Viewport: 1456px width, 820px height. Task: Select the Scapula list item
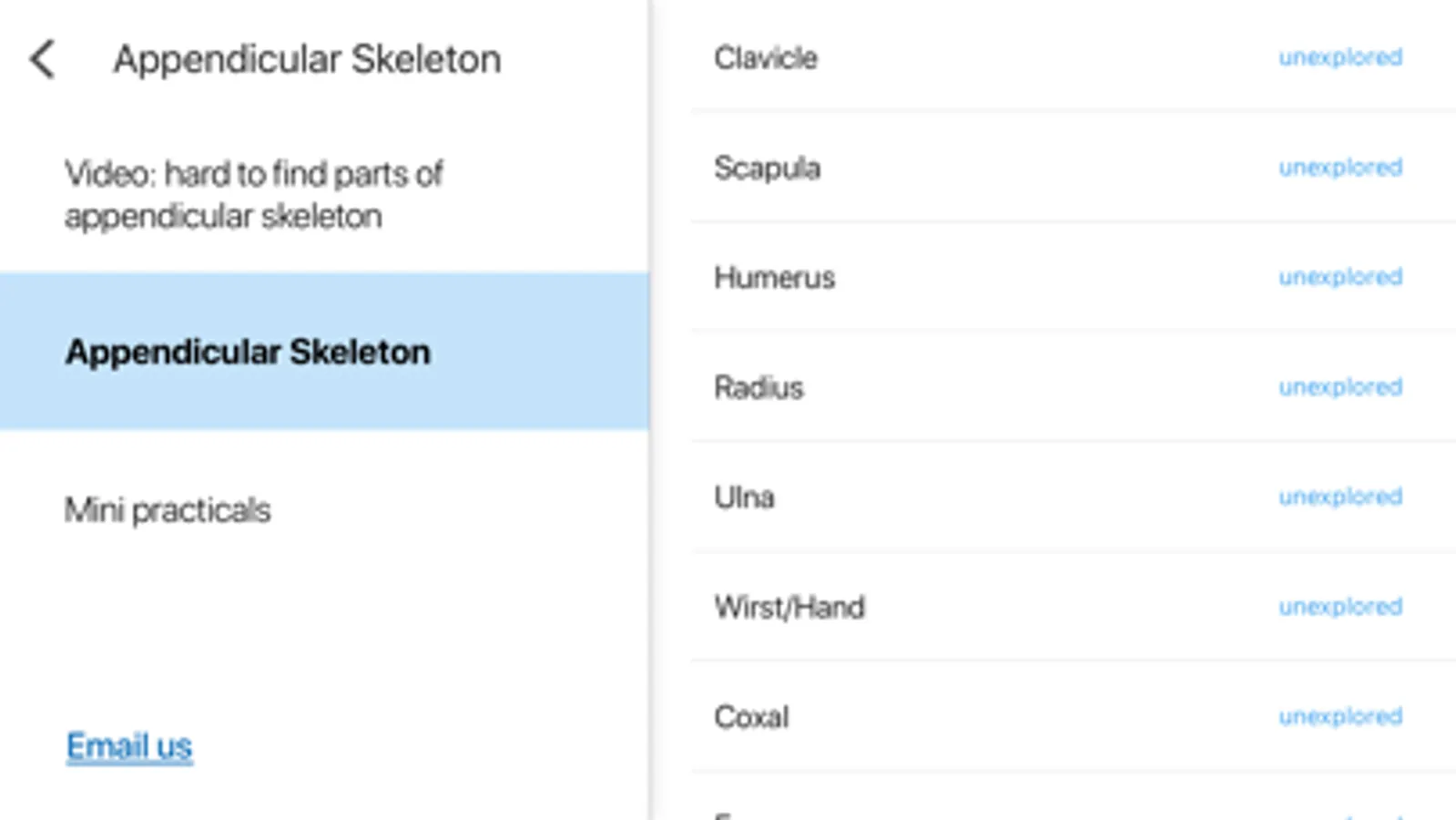coord(768,169)
